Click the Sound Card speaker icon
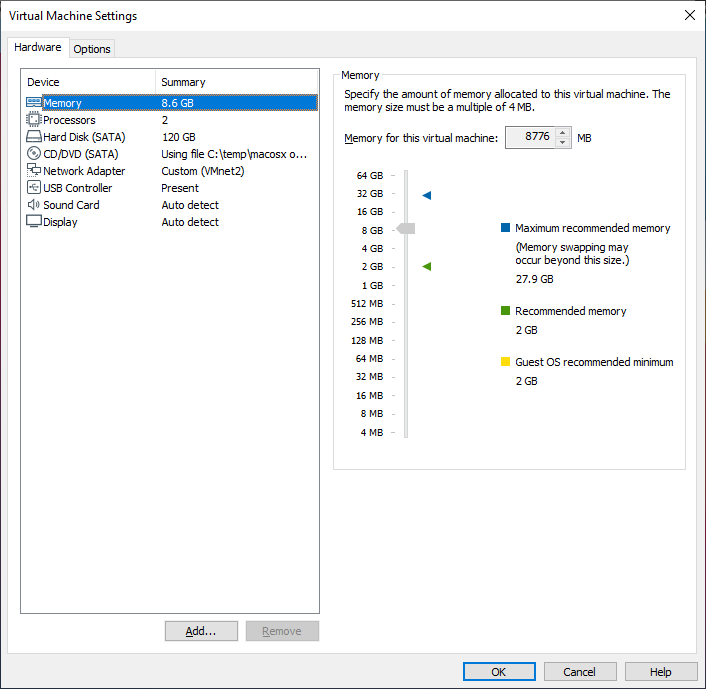Viewport: 706px width, 689px height. click(34, 205)
